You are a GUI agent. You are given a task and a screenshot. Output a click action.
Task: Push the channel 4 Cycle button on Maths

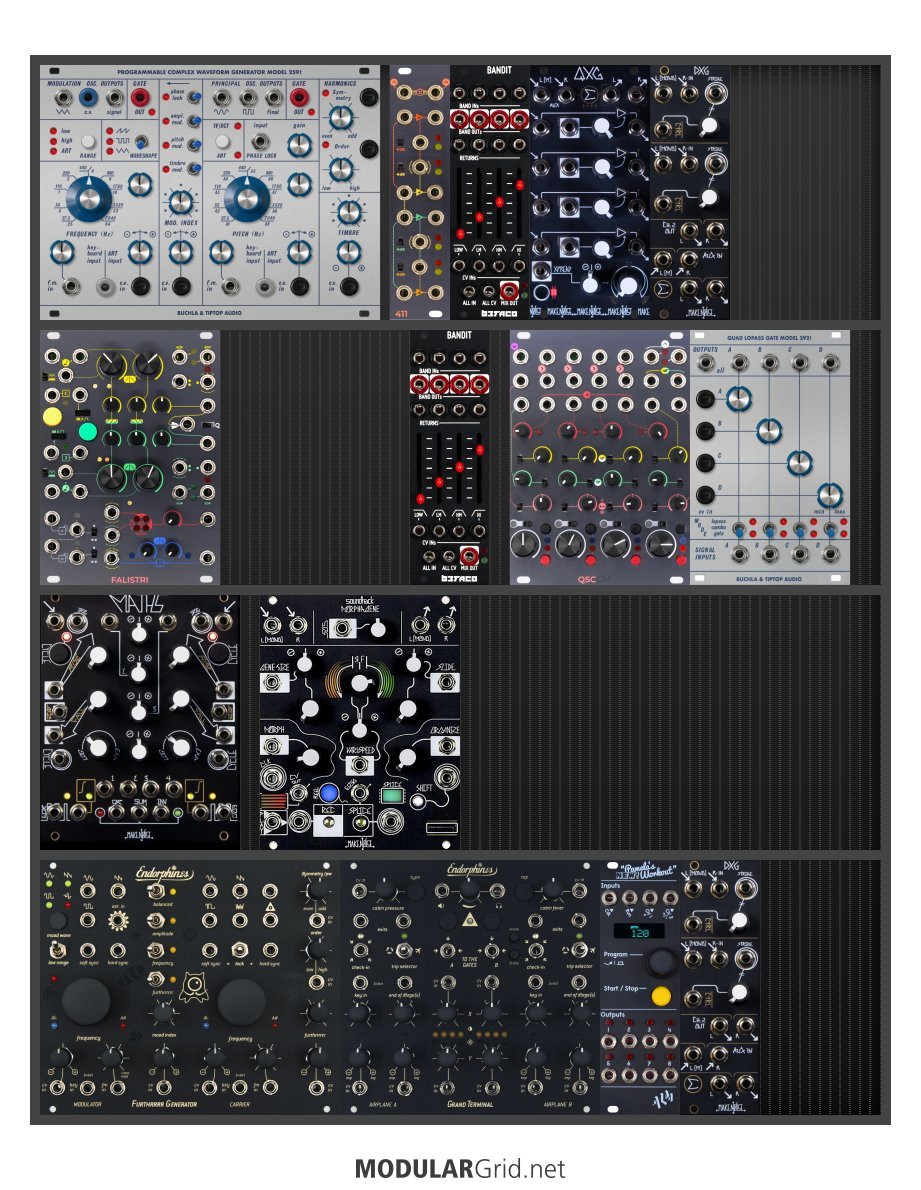(x=221, y=653)
